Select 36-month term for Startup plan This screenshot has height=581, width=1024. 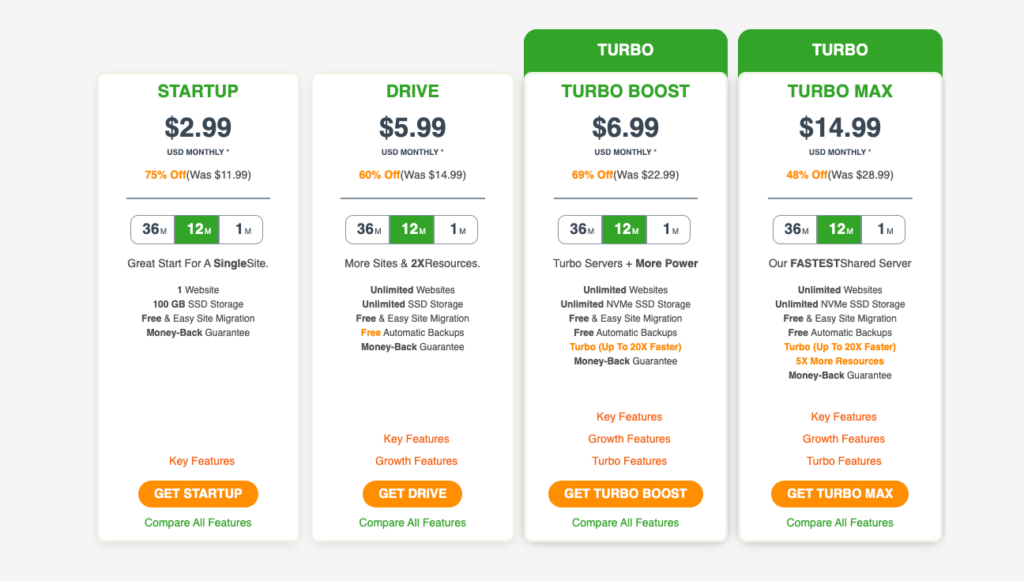[x=153, y=230]
